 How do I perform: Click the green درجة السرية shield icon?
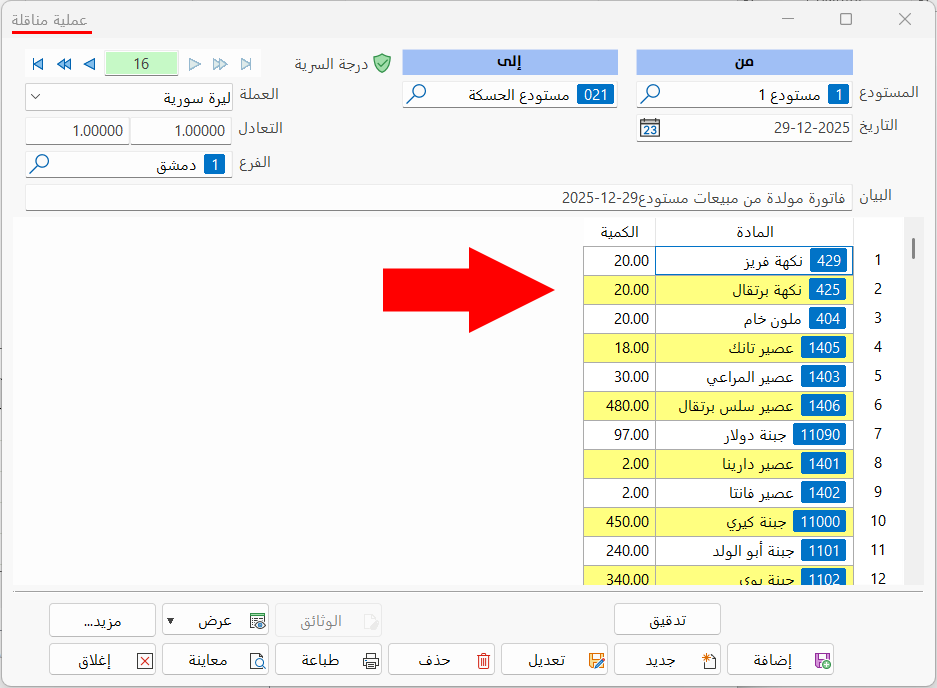click(381, 61)
